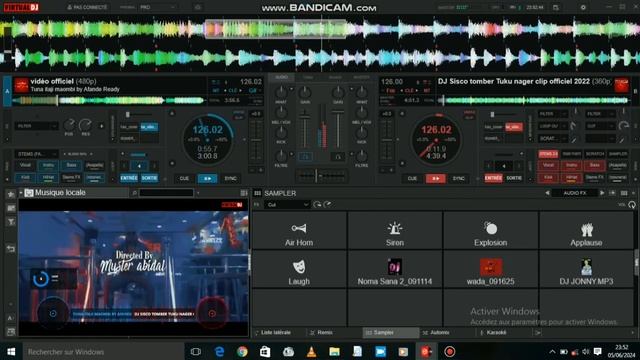
Task: Open the FILTER effect dropdown on left deck
Action: [36, 126]
